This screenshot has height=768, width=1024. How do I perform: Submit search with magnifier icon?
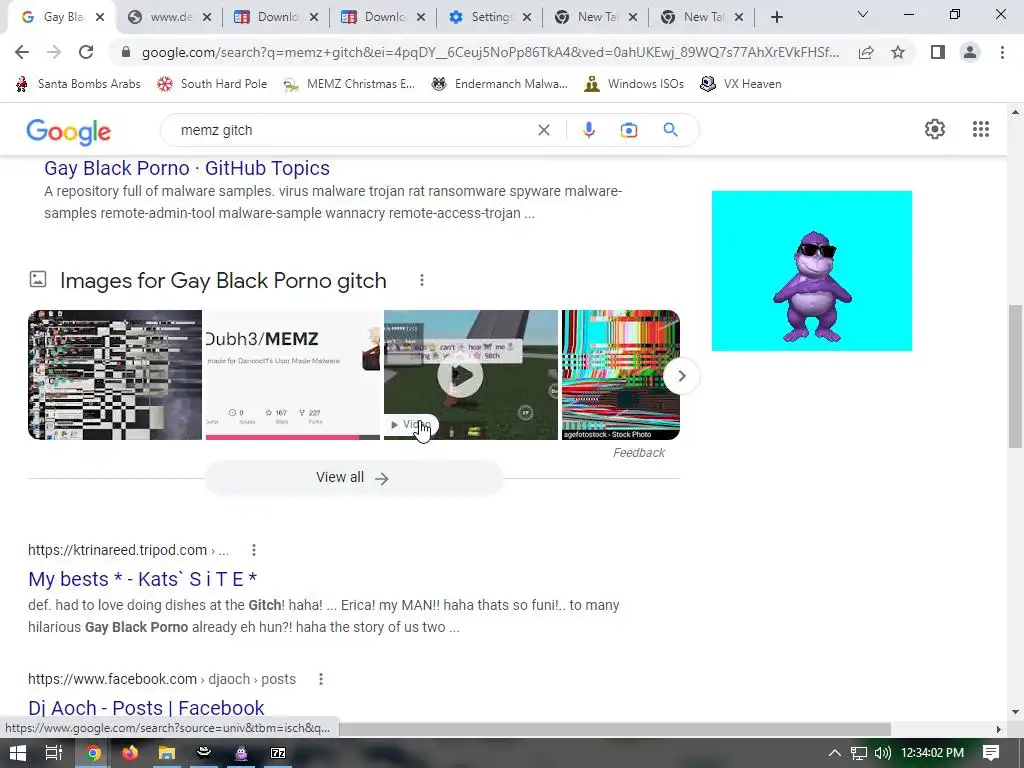tap(670, 130)
